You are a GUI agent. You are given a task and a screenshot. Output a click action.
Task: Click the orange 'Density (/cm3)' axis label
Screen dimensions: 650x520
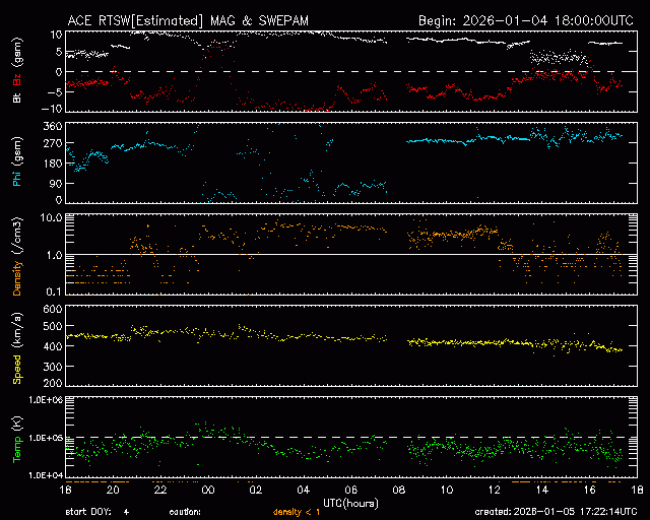(x=17, y=256)
